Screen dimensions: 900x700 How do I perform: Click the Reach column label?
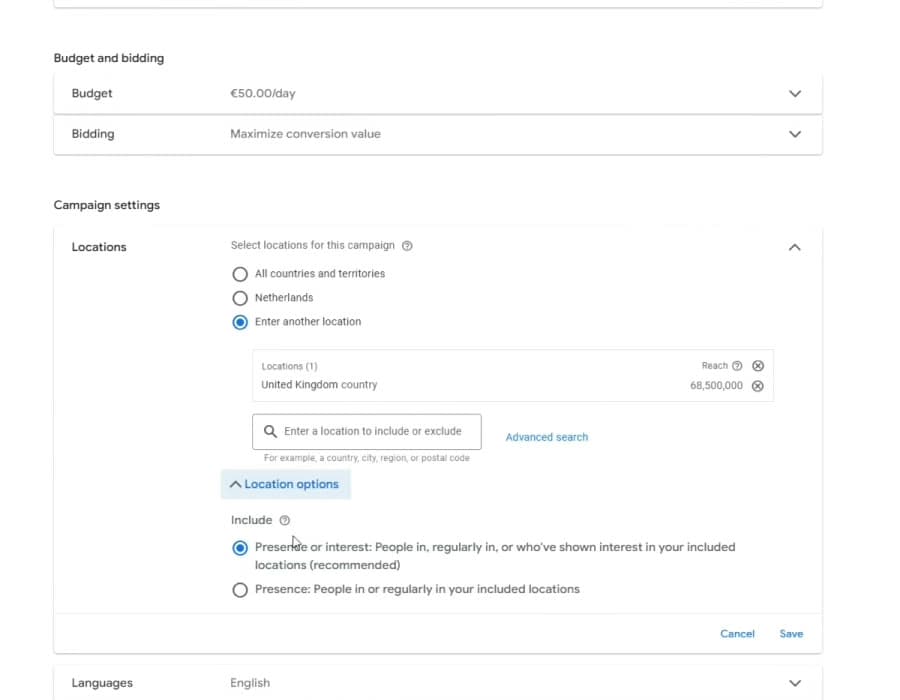[715, 365]
